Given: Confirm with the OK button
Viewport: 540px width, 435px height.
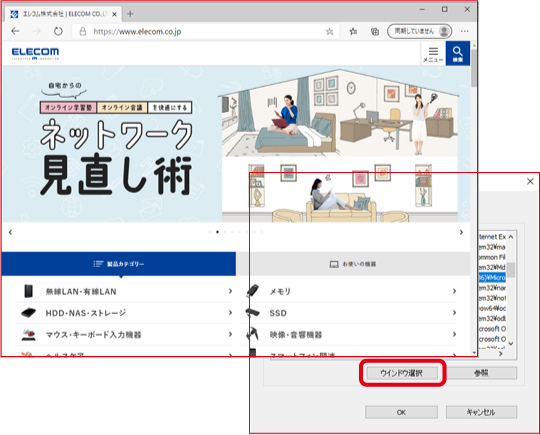Looking at the screenshot, I should 402,412.
